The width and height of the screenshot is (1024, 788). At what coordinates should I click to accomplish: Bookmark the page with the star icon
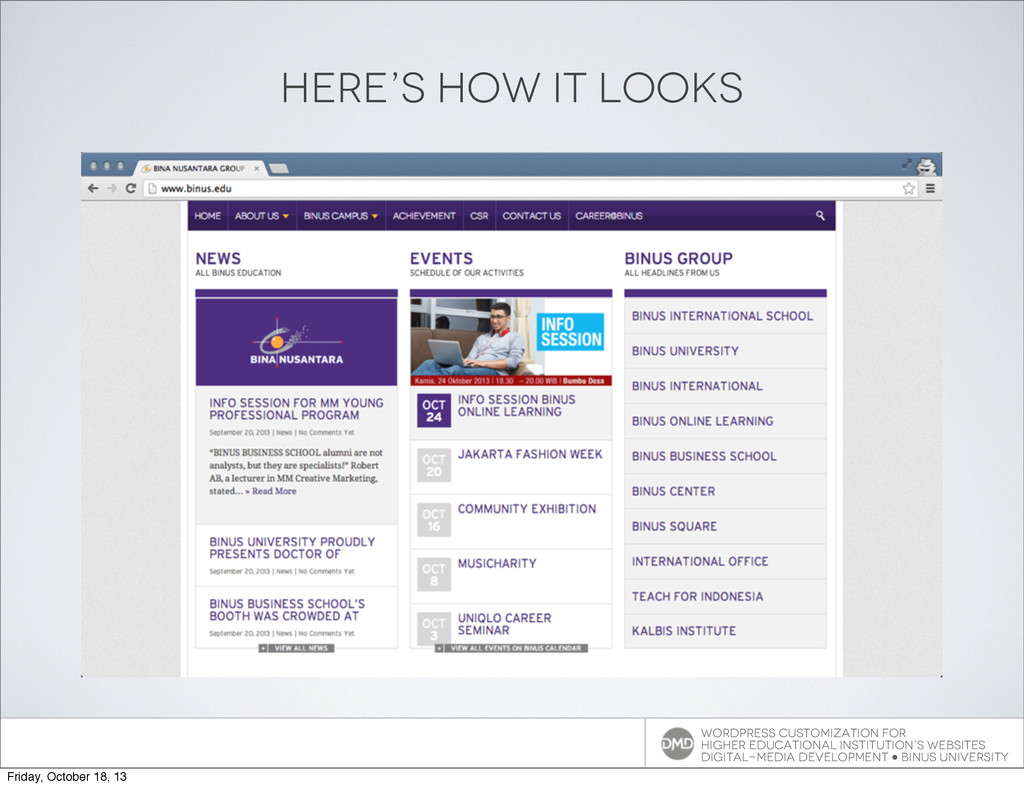(908, 188)
